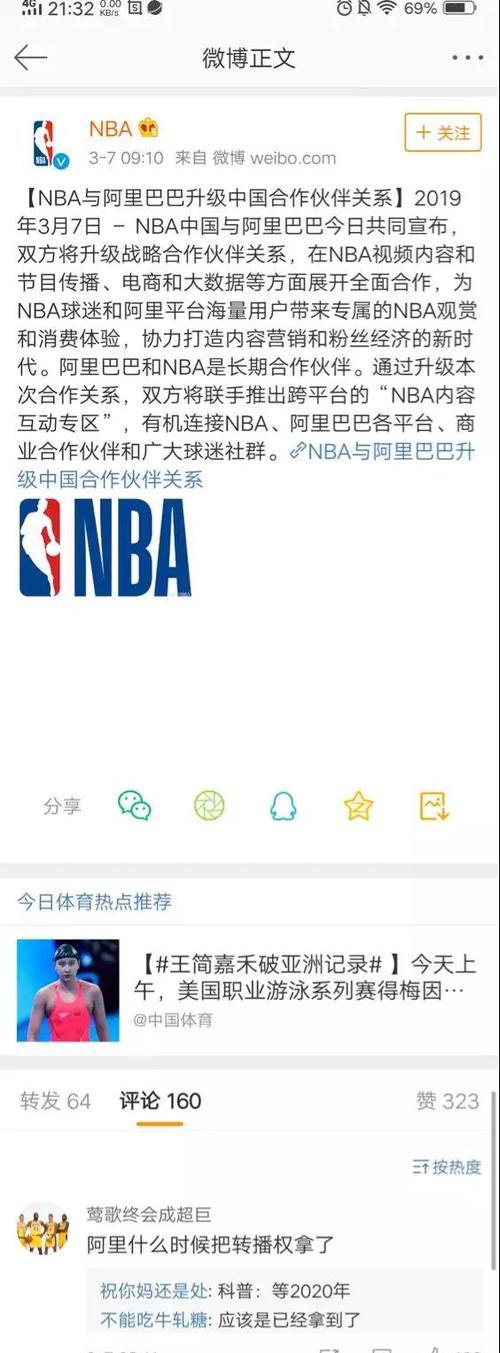Open commenter 莺歌终会成超巨 avatar
Screen dimensions: 500x1353
pyautogui.click(x=44, y=1228)
